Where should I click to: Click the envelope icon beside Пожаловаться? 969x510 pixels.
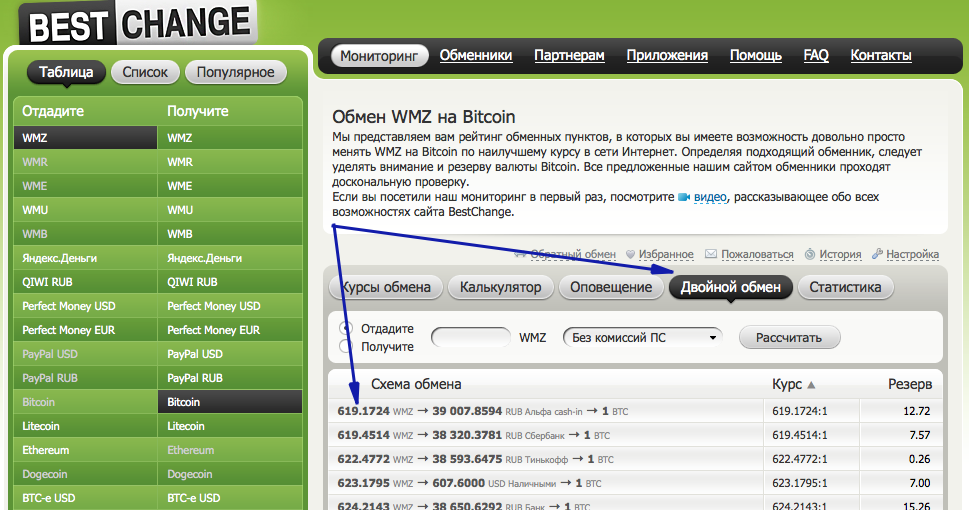[711, 255]
